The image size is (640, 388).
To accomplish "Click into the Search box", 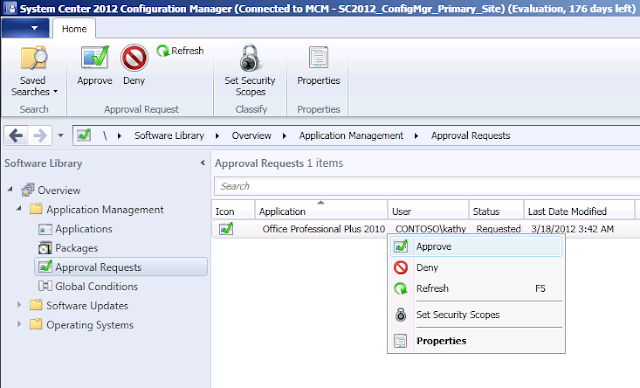I will tap(427, 186).
